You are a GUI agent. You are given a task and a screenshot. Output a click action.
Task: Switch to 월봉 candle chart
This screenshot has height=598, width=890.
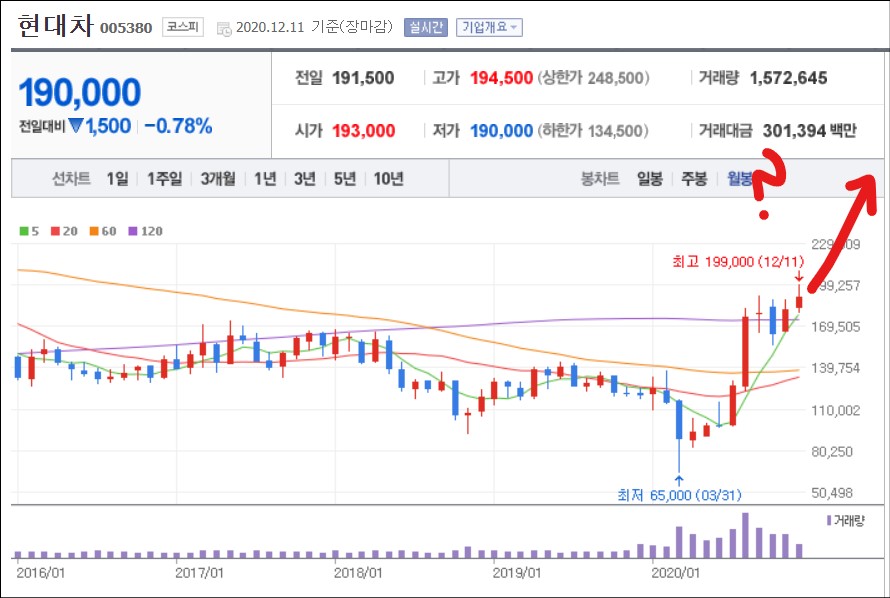[x=740, y=179]
